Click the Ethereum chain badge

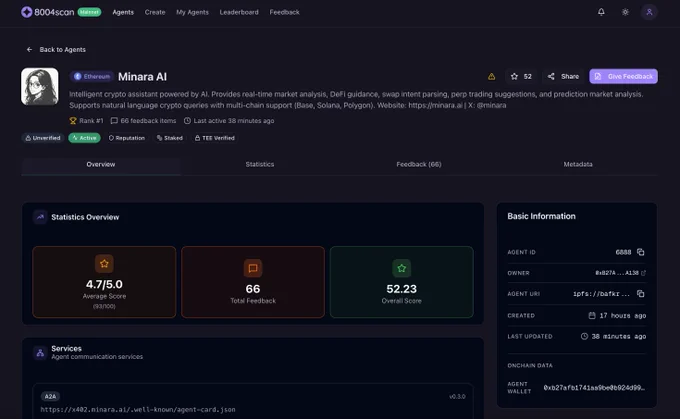92,76
